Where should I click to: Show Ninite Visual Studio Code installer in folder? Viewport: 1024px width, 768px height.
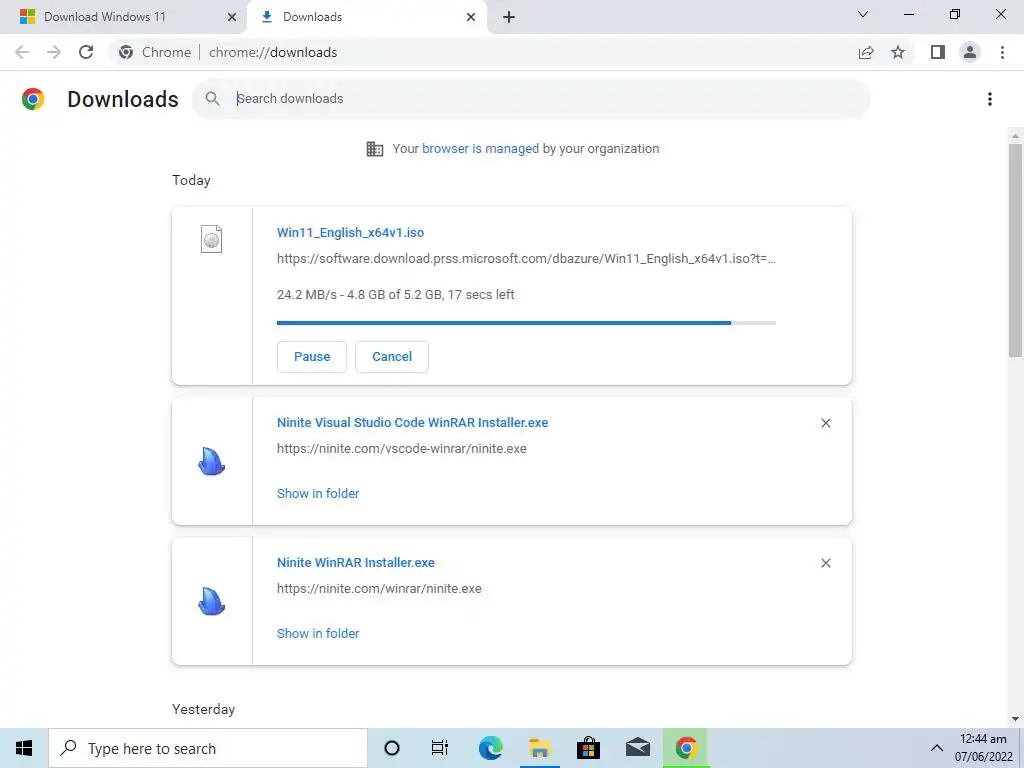pos(318,494)
